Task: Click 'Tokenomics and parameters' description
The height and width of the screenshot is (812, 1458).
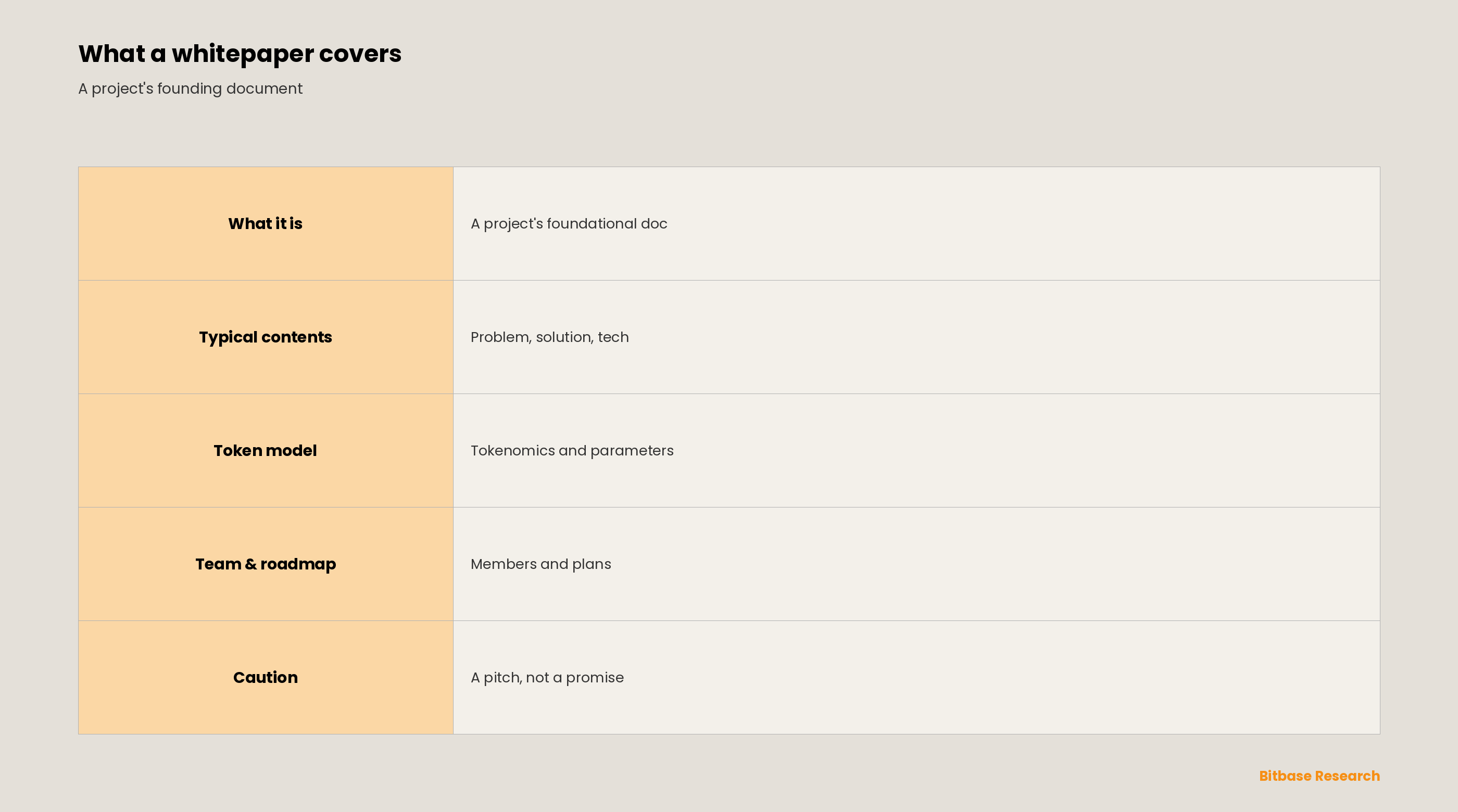Action: click(572, 451)
